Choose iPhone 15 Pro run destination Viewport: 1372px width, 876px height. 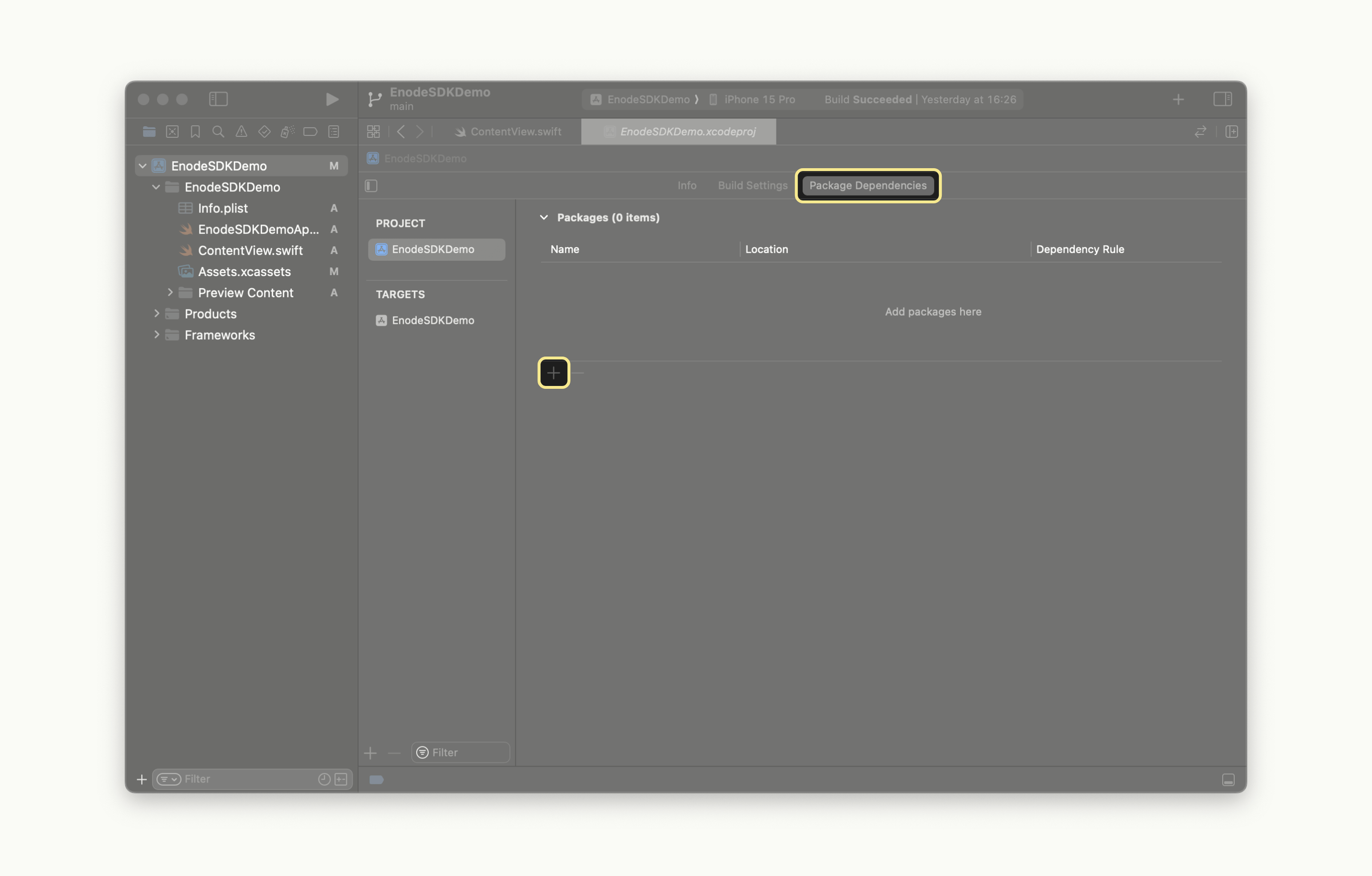coord(759,99)
